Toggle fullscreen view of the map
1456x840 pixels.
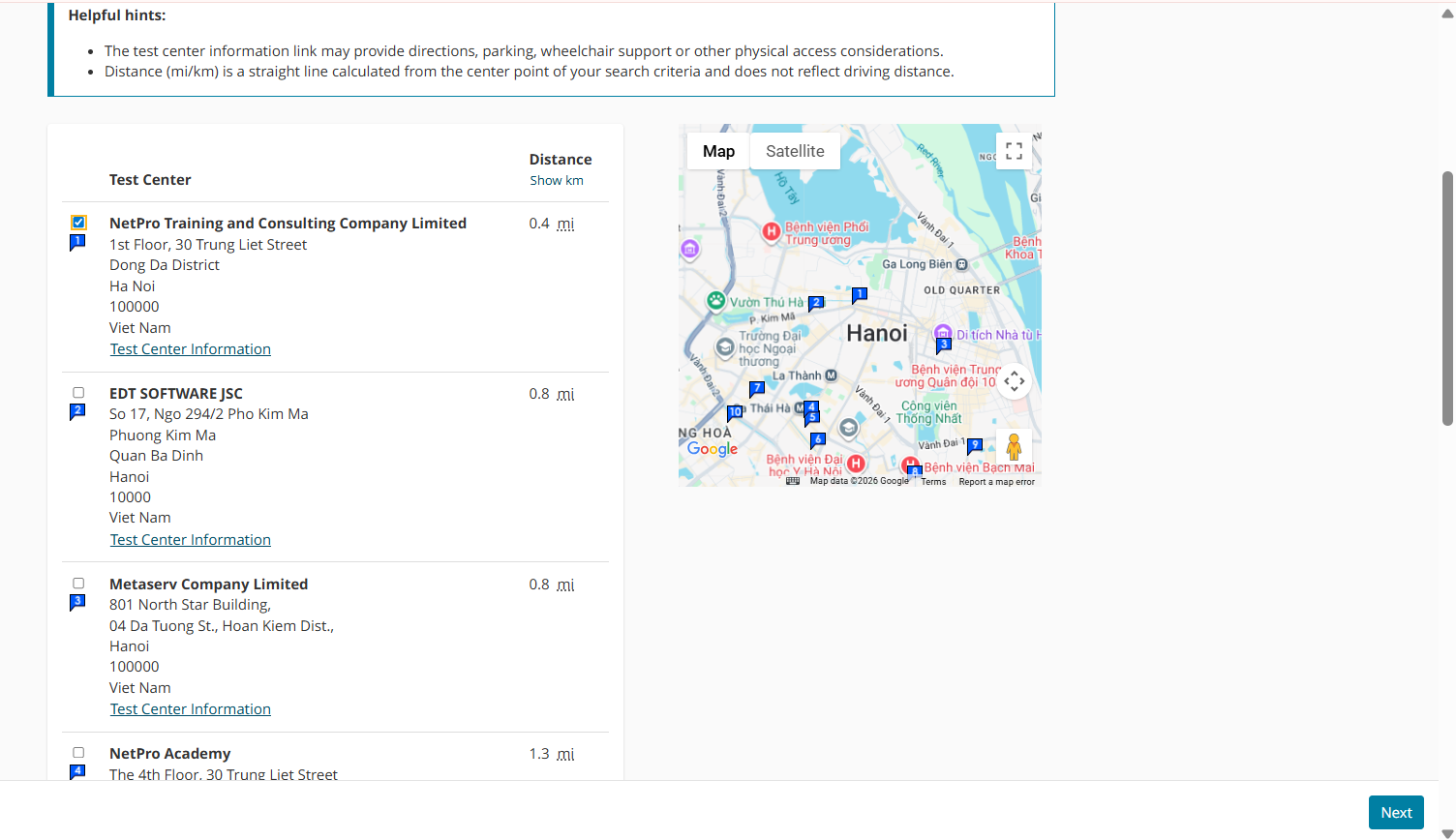pyautogui.click(x=1014, y=151)
